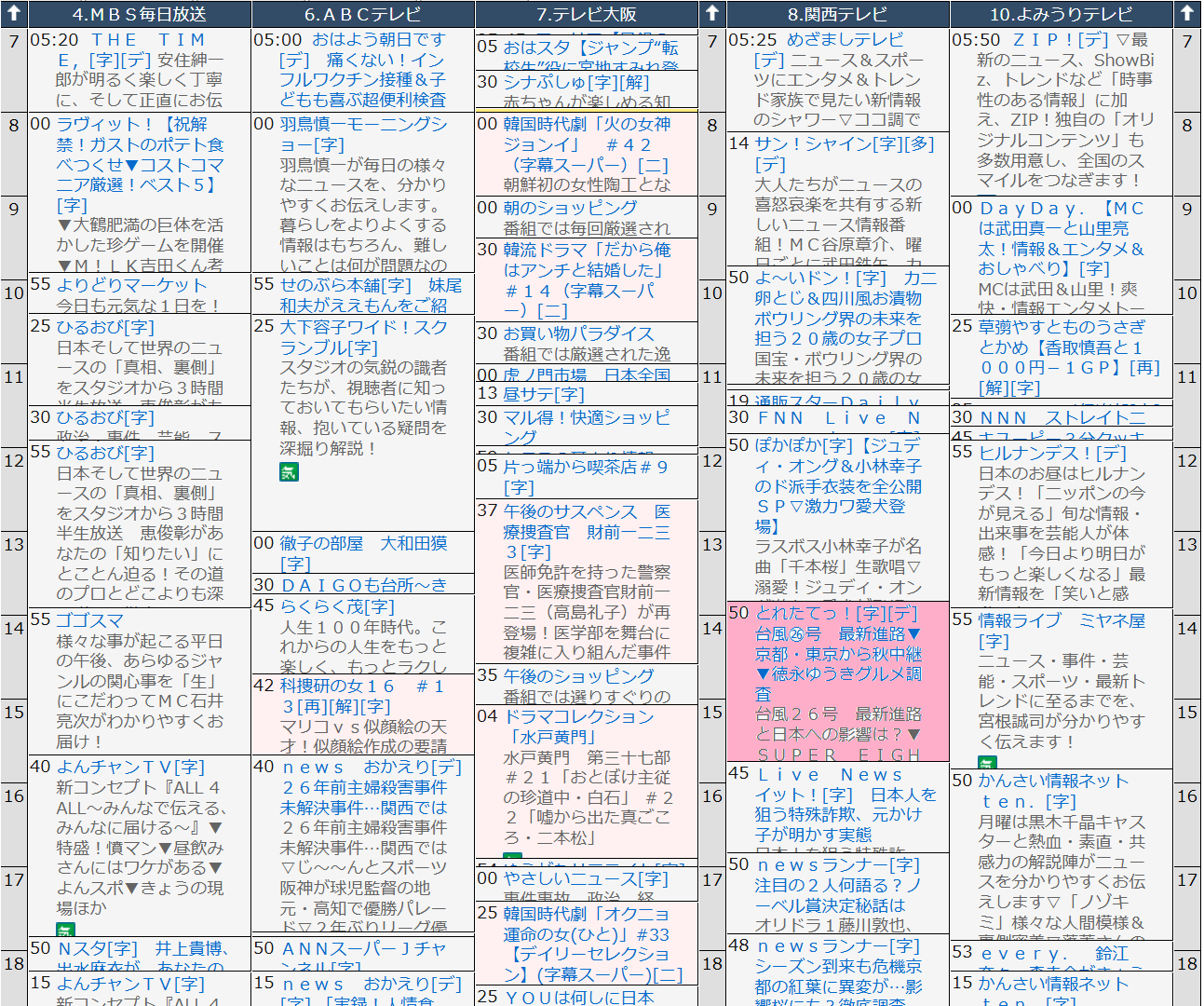1204x1006 pixels.
Task: Select the 10.よみうりテレビ channel header
Action: pos(1061,14)
